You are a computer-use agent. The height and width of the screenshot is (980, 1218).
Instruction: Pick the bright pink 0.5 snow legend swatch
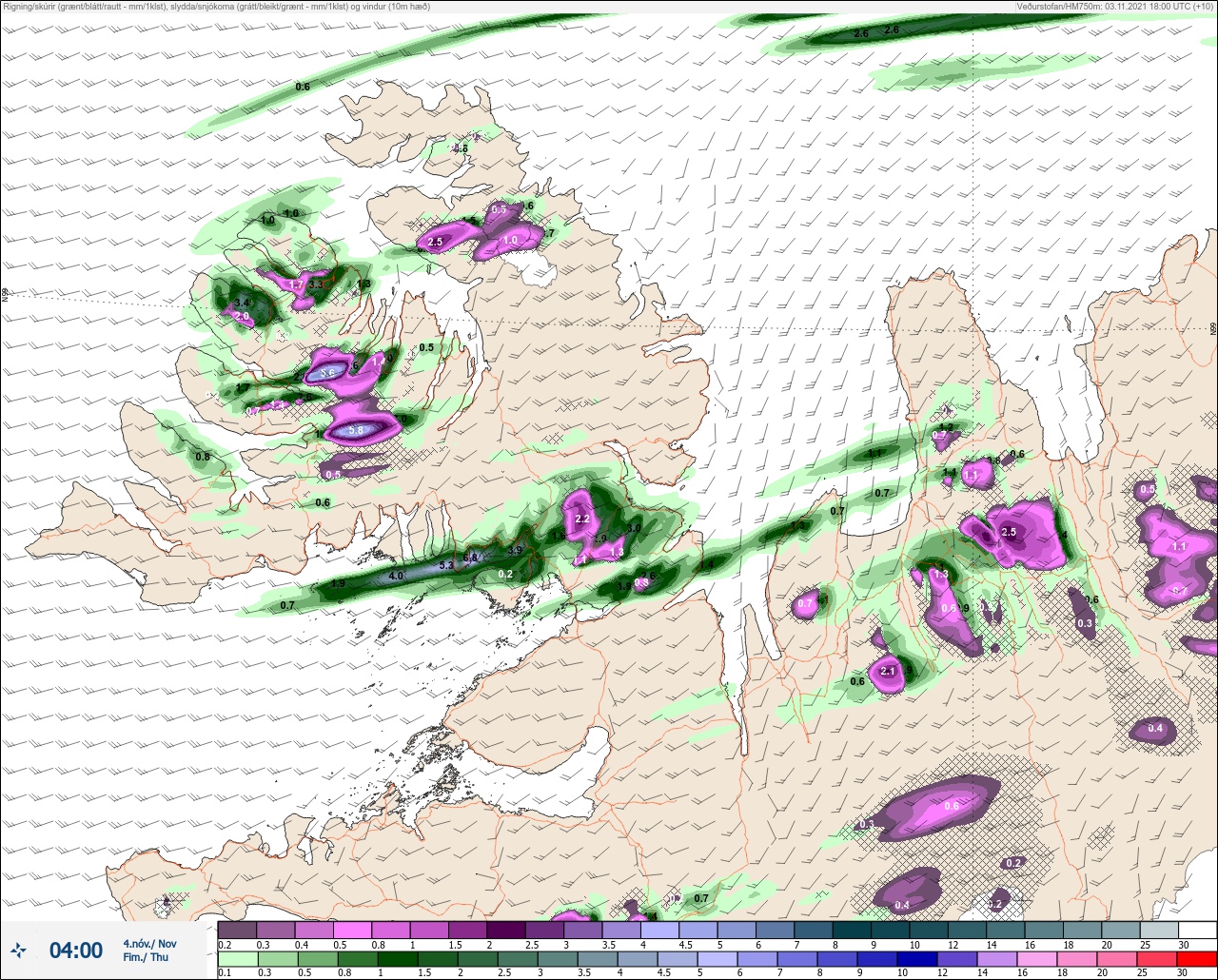pos(352,930)
